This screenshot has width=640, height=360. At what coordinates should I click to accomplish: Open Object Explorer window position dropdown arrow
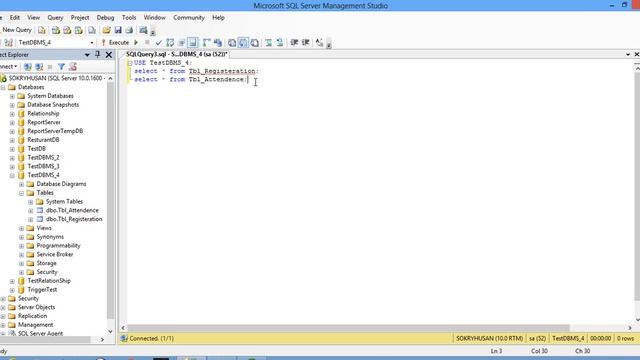click(x=87, y=55)
